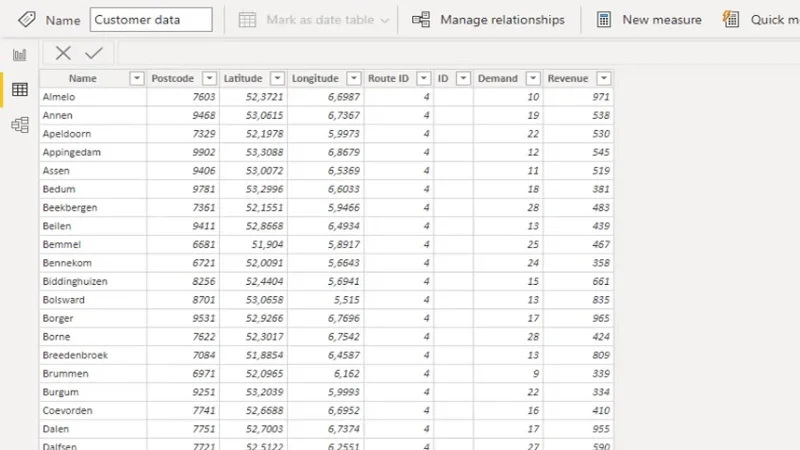
Task: Create a New measure
Action: 662,20
